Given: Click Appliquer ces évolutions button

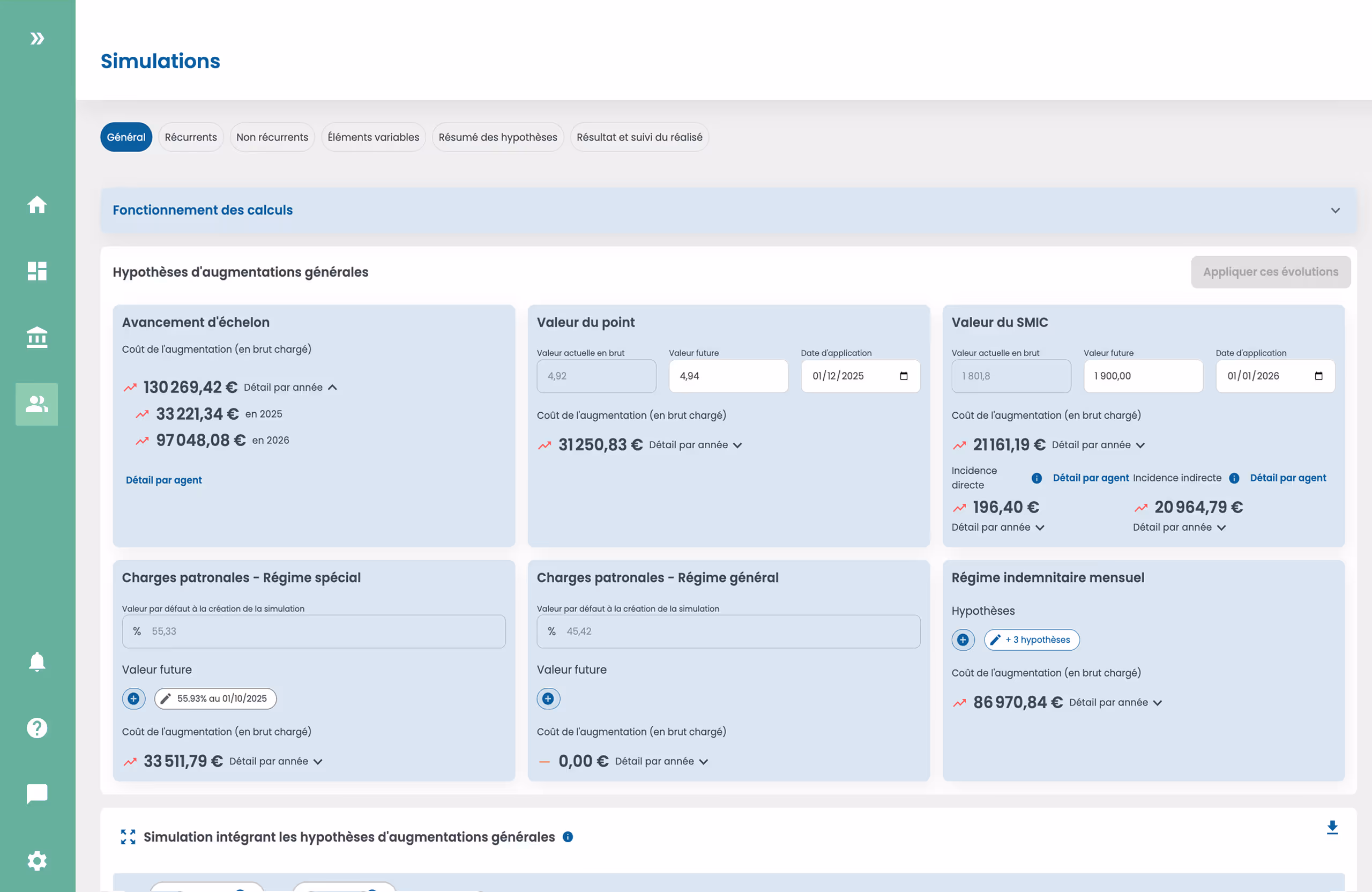Looking at the screenshot, I should coord(1270,272).
